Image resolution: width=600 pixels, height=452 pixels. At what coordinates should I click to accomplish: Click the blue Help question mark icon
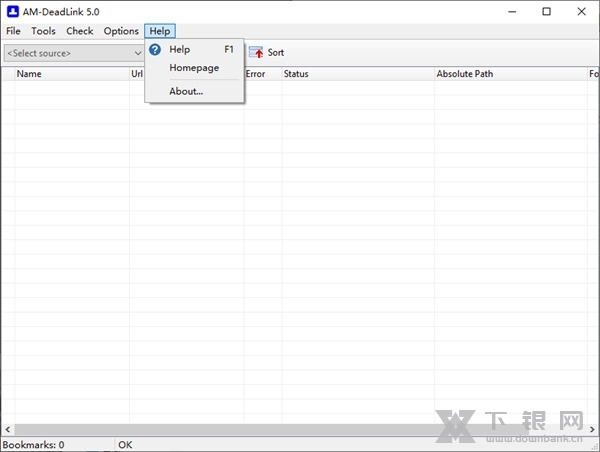click(155, 49)
